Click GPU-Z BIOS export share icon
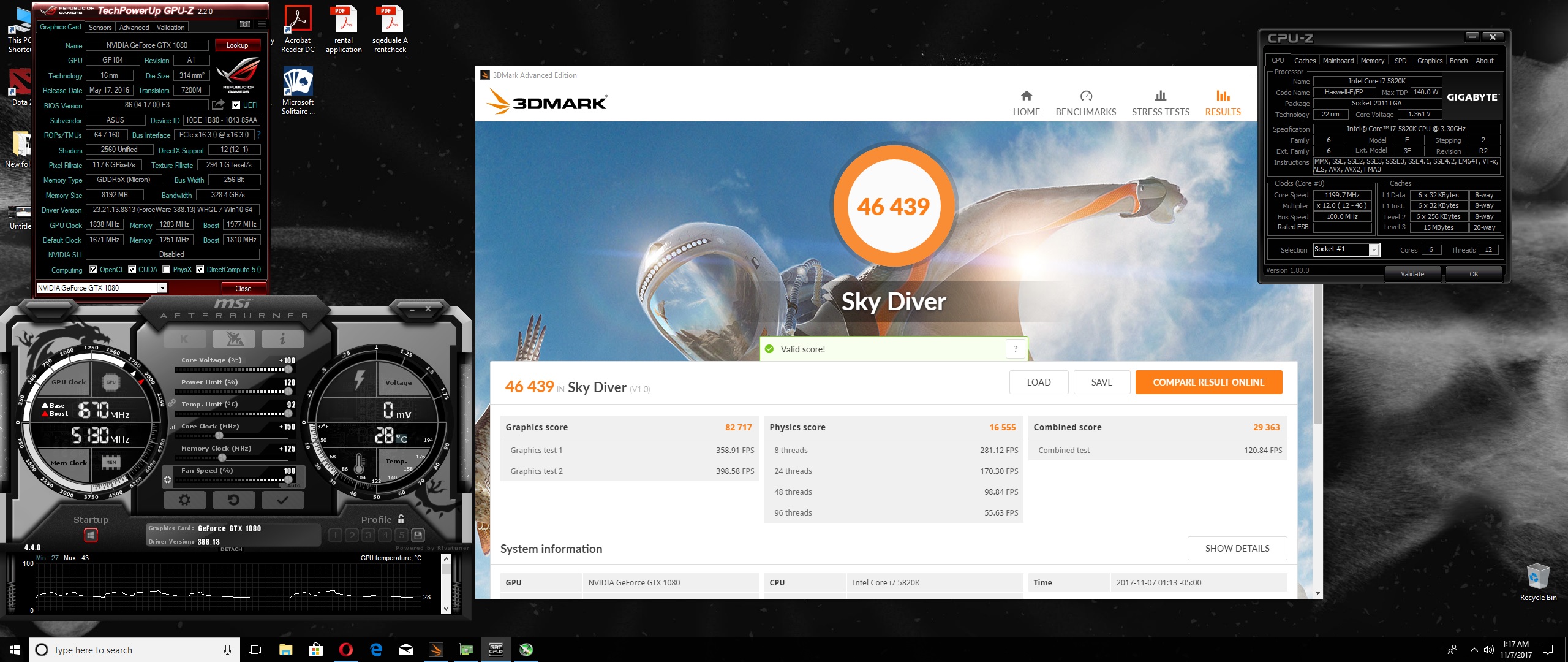Screen dimensions: 1568x662 pyautogui.click(x=218, y=105)
